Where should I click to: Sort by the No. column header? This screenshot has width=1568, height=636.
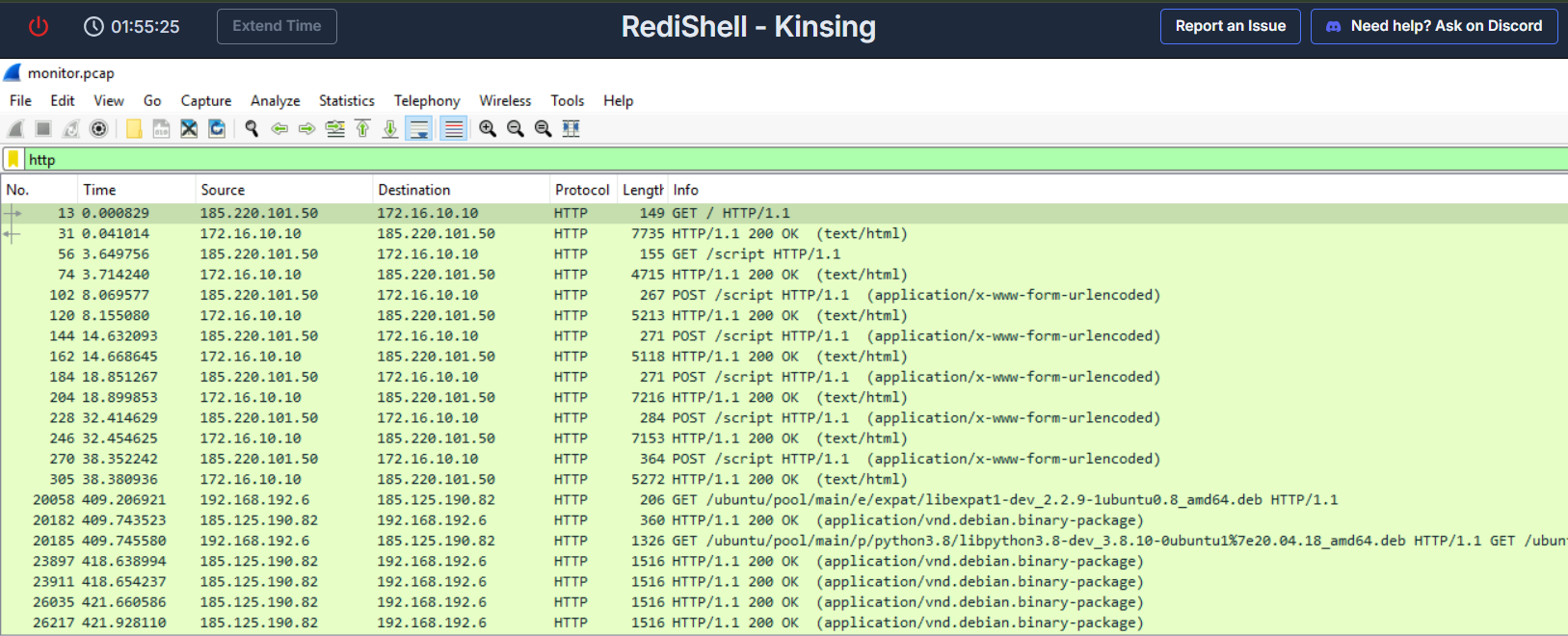click(x=39, y=190)
